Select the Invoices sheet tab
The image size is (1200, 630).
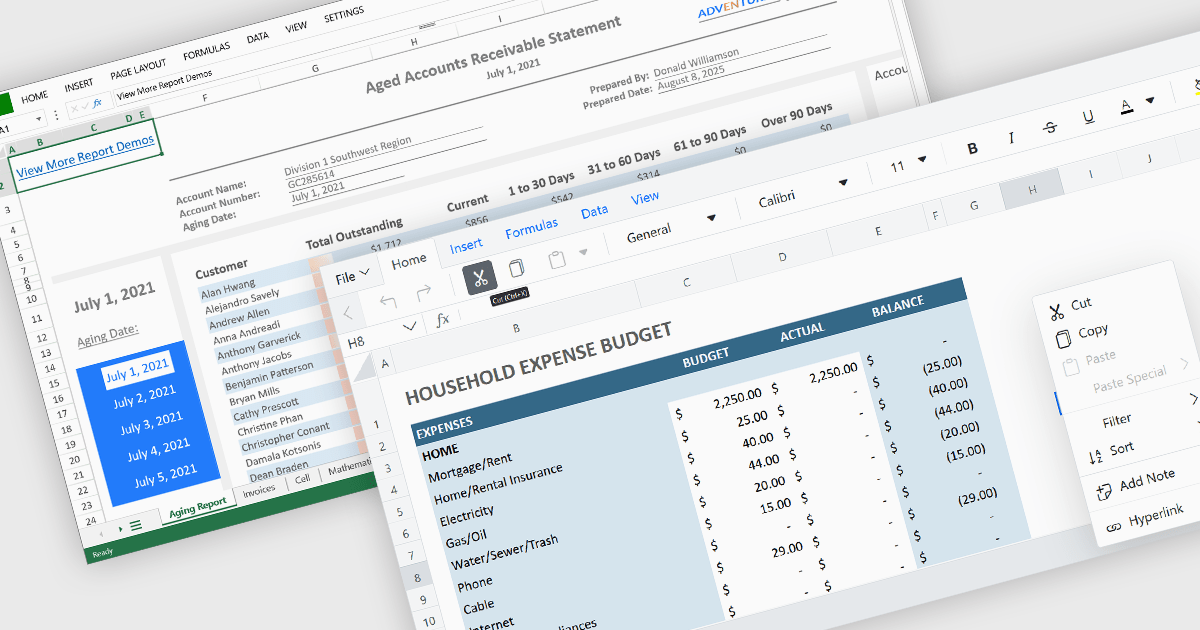[259, 490]
